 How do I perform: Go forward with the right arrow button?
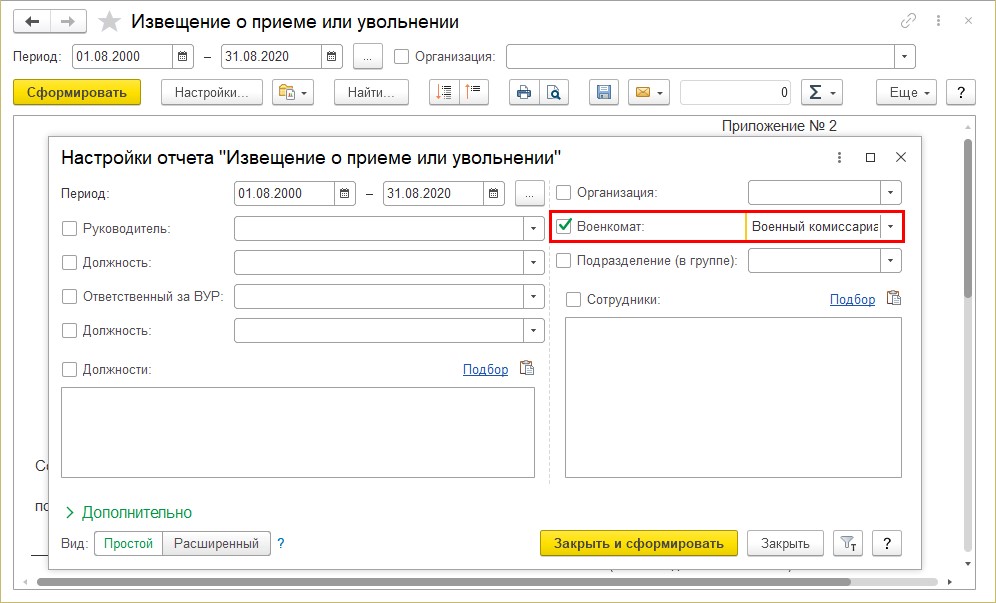(x=68, y=22)
